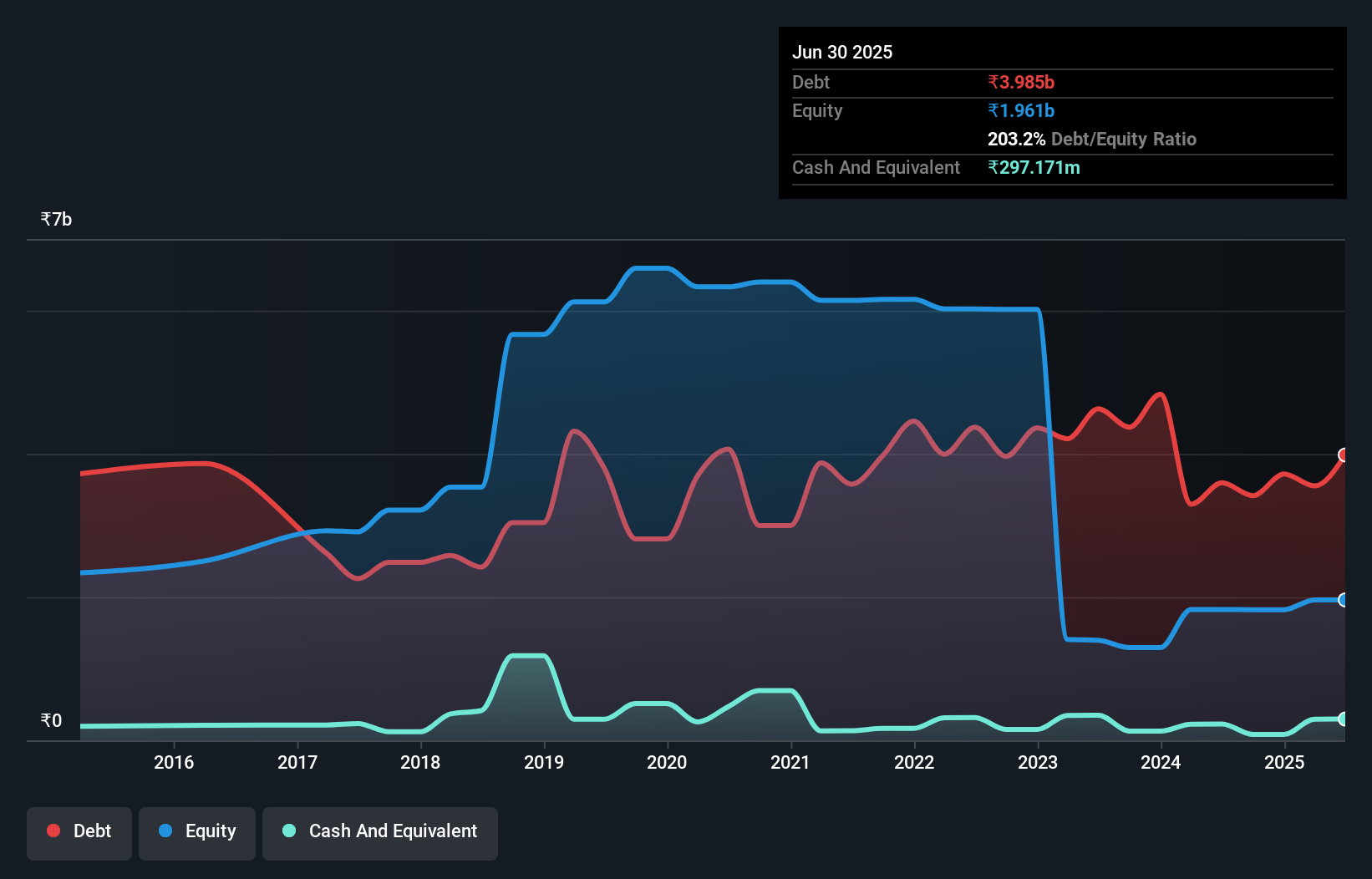Screen dimensions: 1372x879
Task: Click the teal Cash And Equivalent tooltip value
Action: [1034, 167]
